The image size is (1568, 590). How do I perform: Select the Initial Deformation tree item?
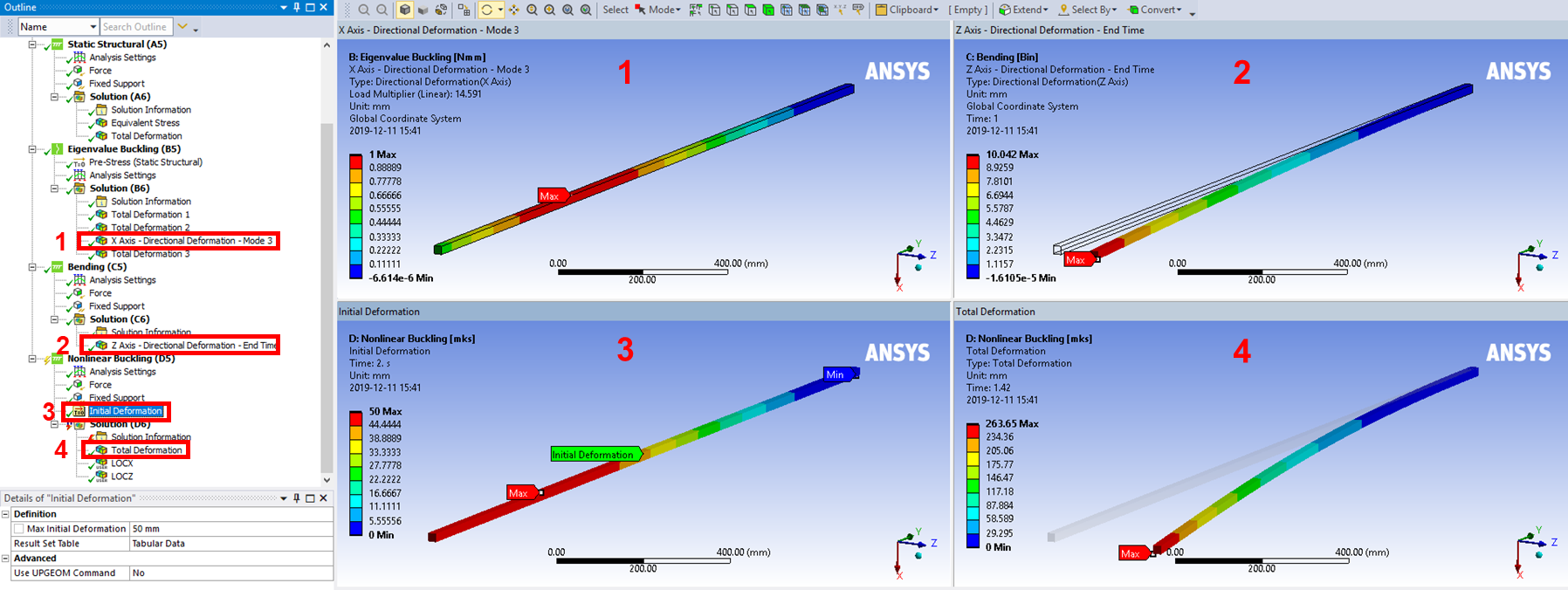[126, 411]
